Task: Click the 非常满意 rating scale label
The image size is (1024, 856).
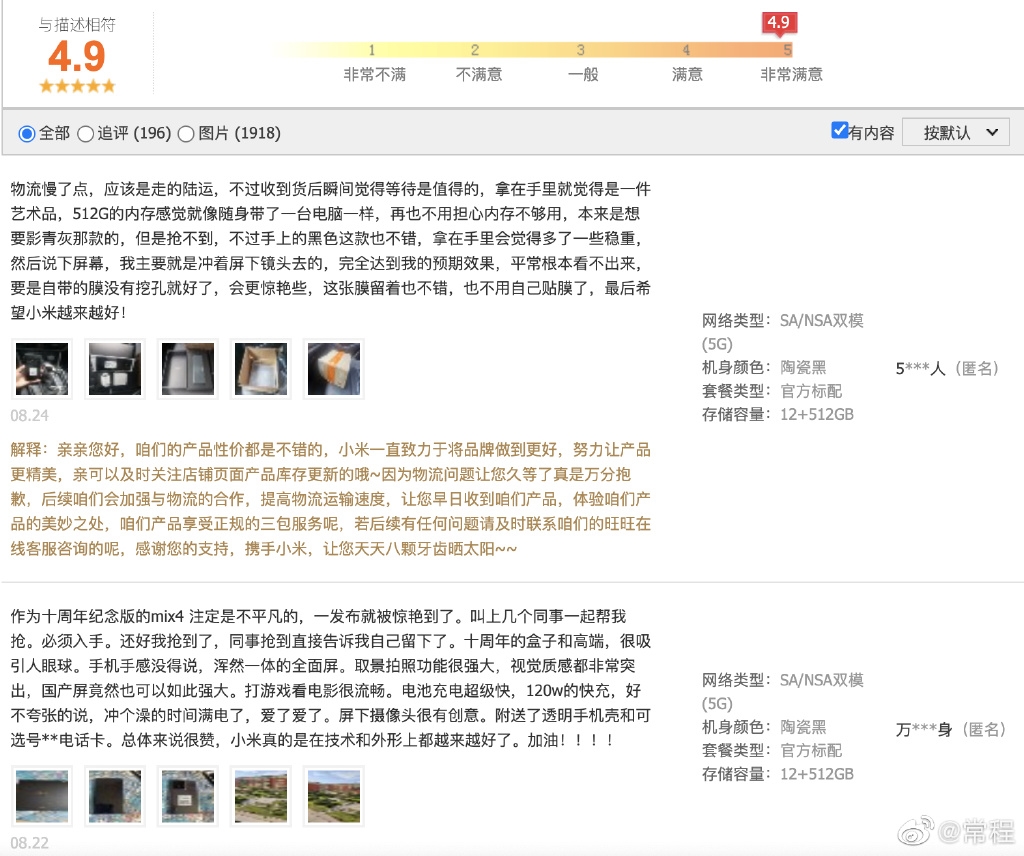Action: click(792, 74)
